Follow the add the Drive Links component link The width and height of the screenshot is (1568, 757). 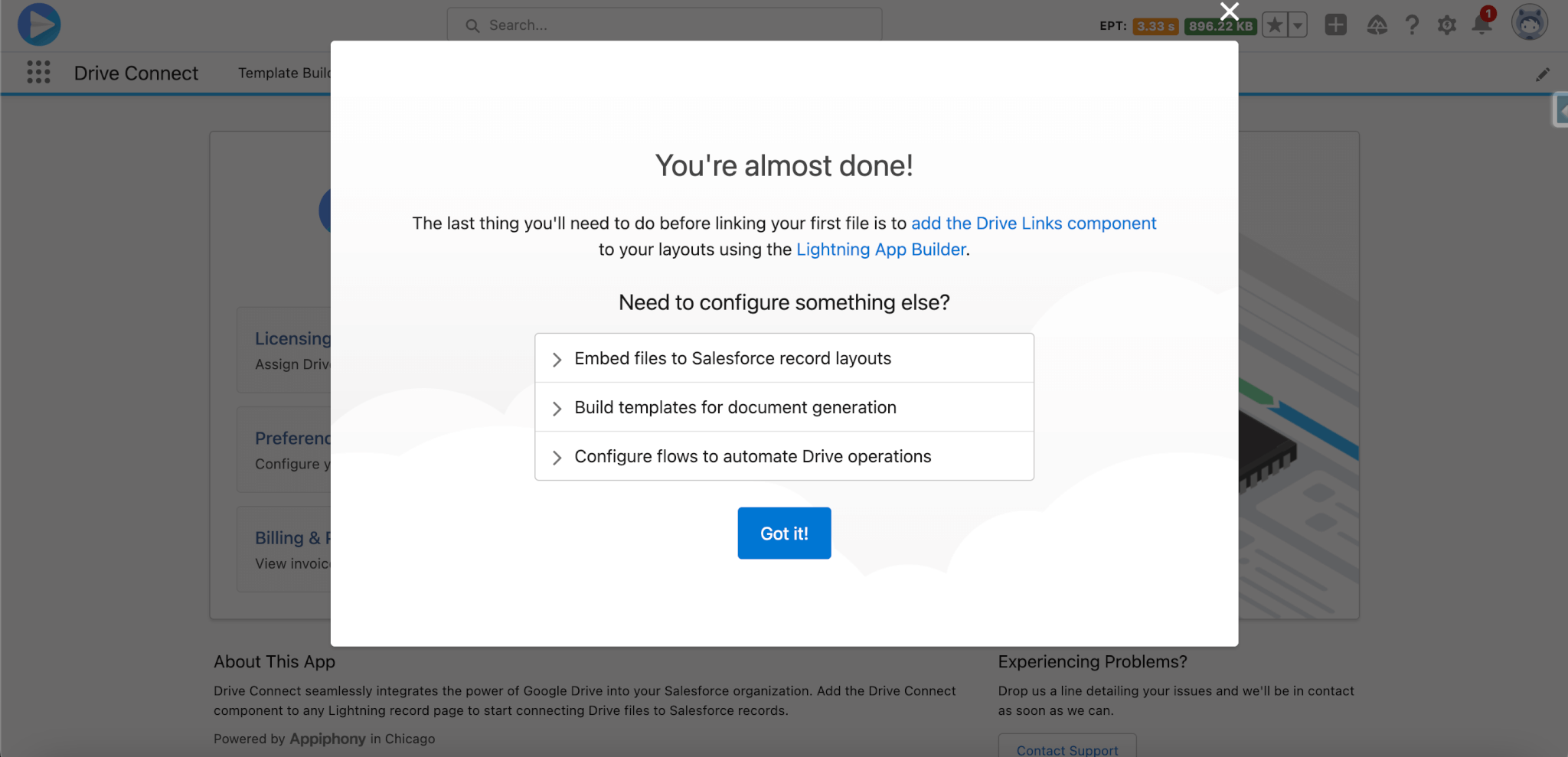tap(1034, 224)
